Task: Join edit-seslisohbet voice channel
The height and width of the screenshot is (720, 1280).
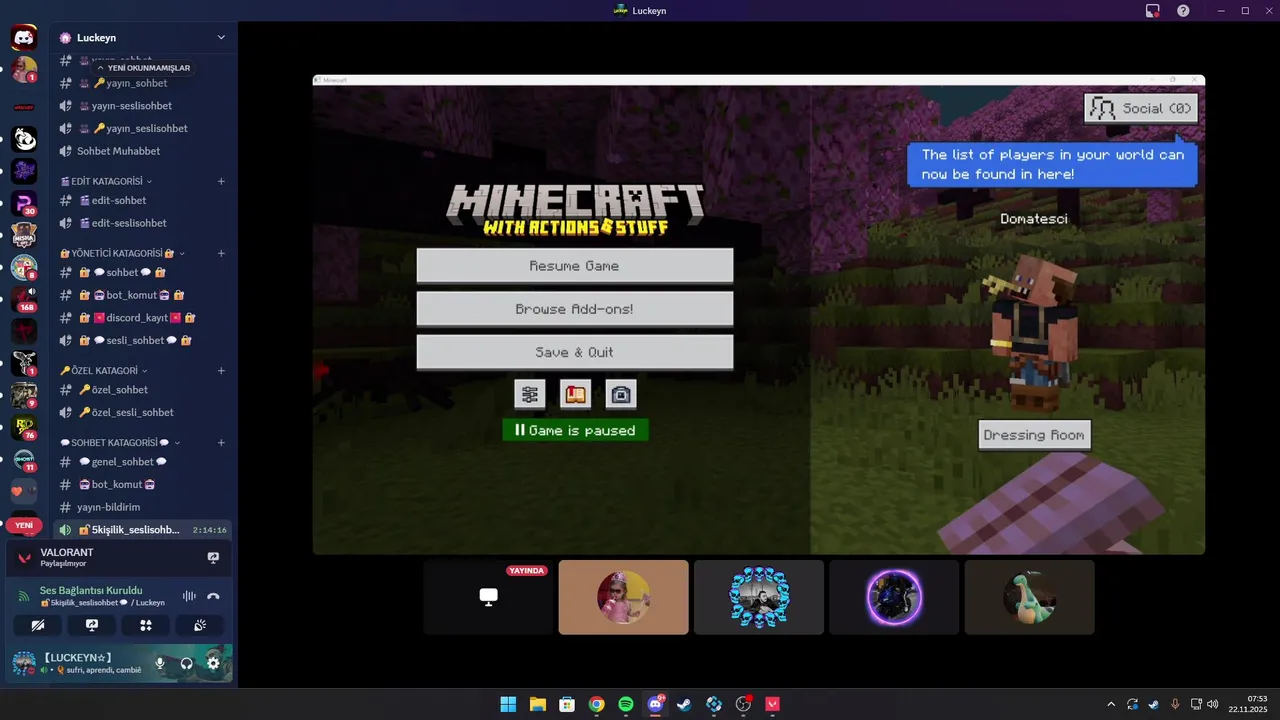Action: pyautogui.click(x=142, y=223)
